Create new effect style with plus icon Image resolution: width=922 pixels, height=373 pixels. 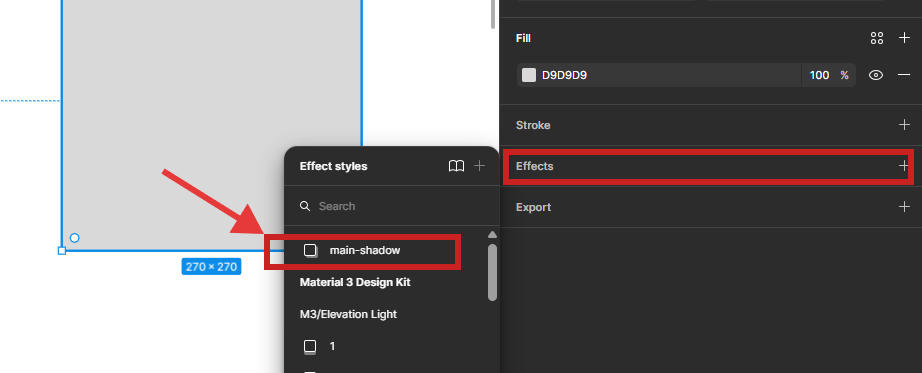(480, 166)
